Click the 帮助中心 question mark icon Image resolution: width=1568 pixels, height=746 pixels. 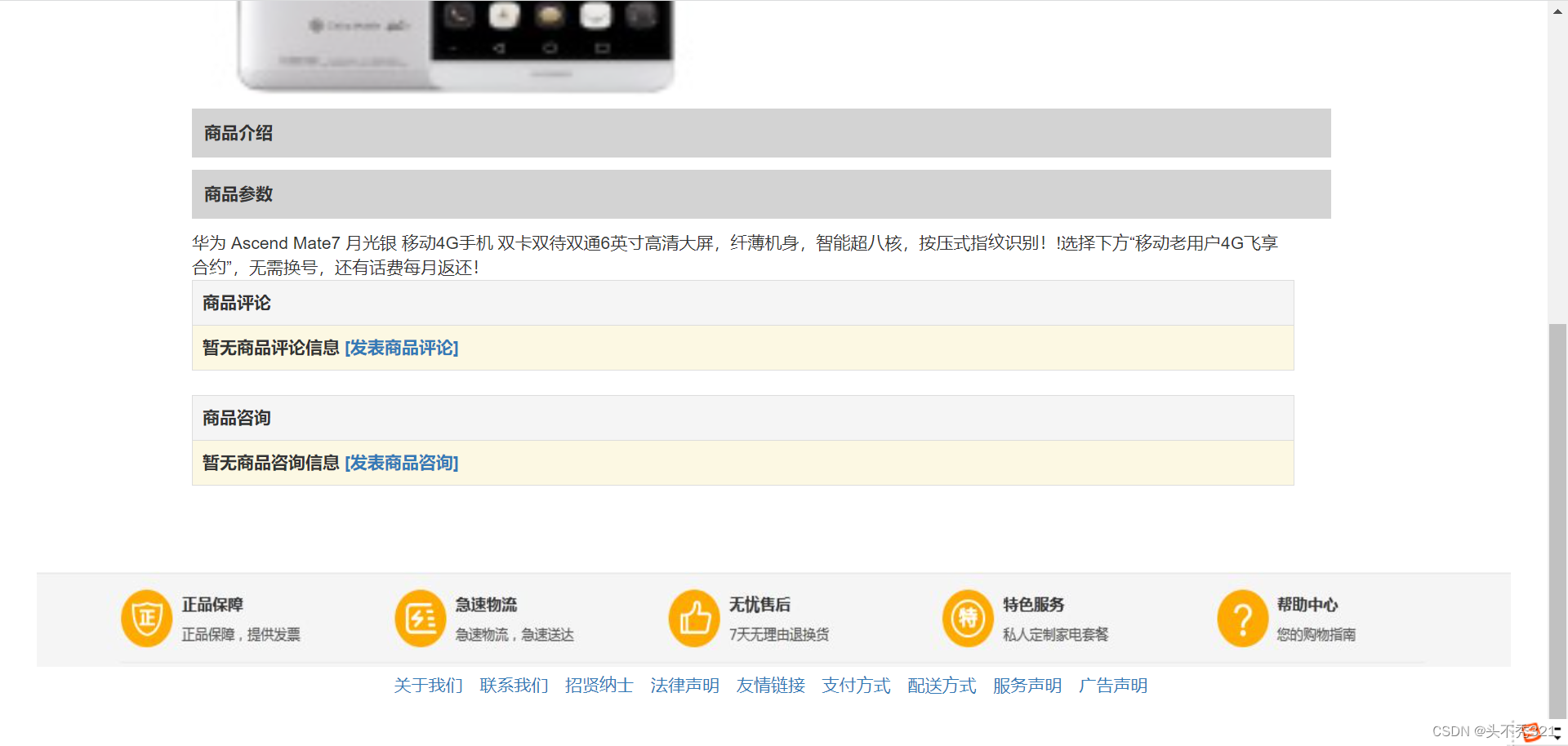pyautogui.click(x=1242, y=618)
